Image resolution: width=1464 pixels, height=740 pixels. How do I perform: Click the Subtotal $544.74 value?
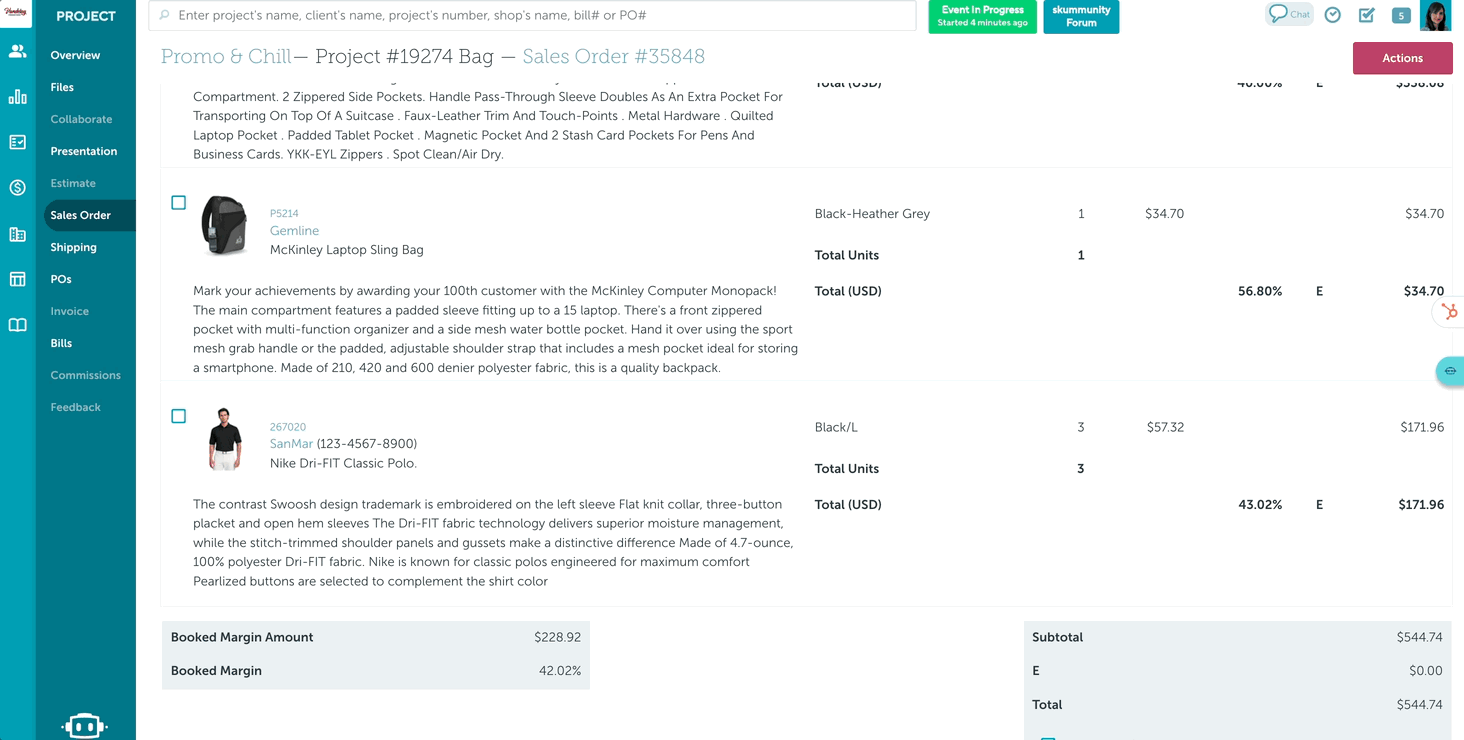point(1419,637)
